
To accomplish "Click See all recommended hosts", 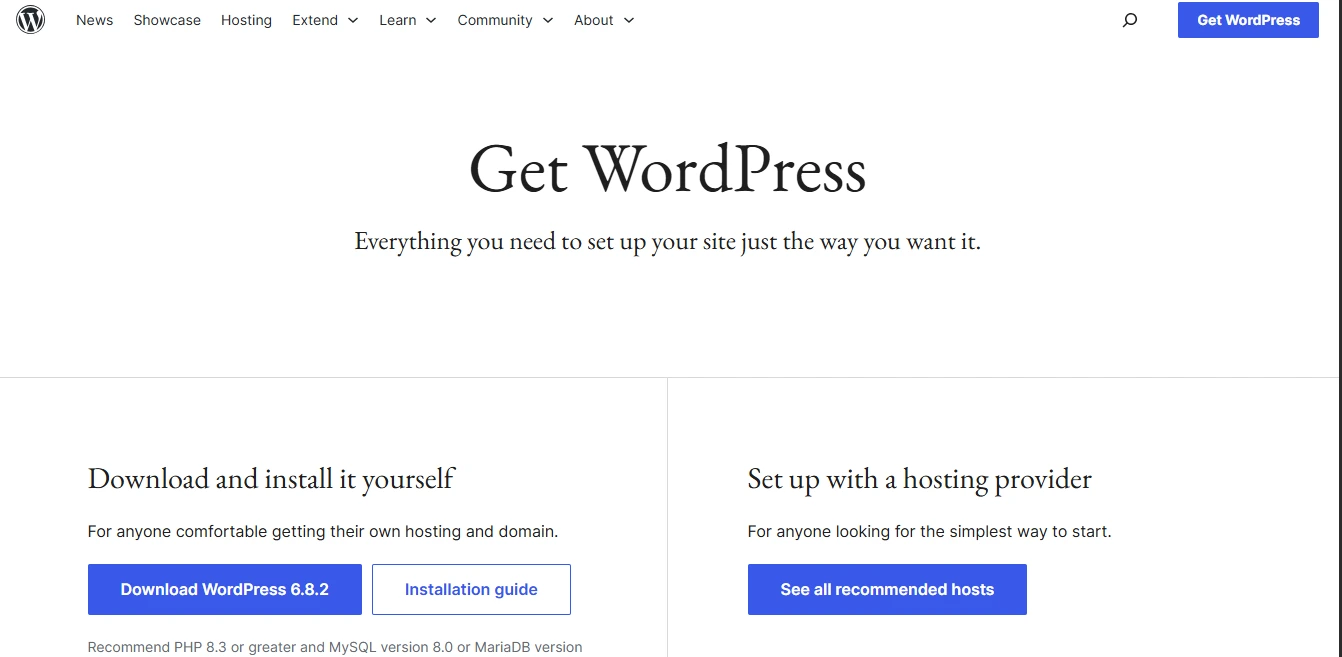I will pyautogui.click(x=887, y=589).
